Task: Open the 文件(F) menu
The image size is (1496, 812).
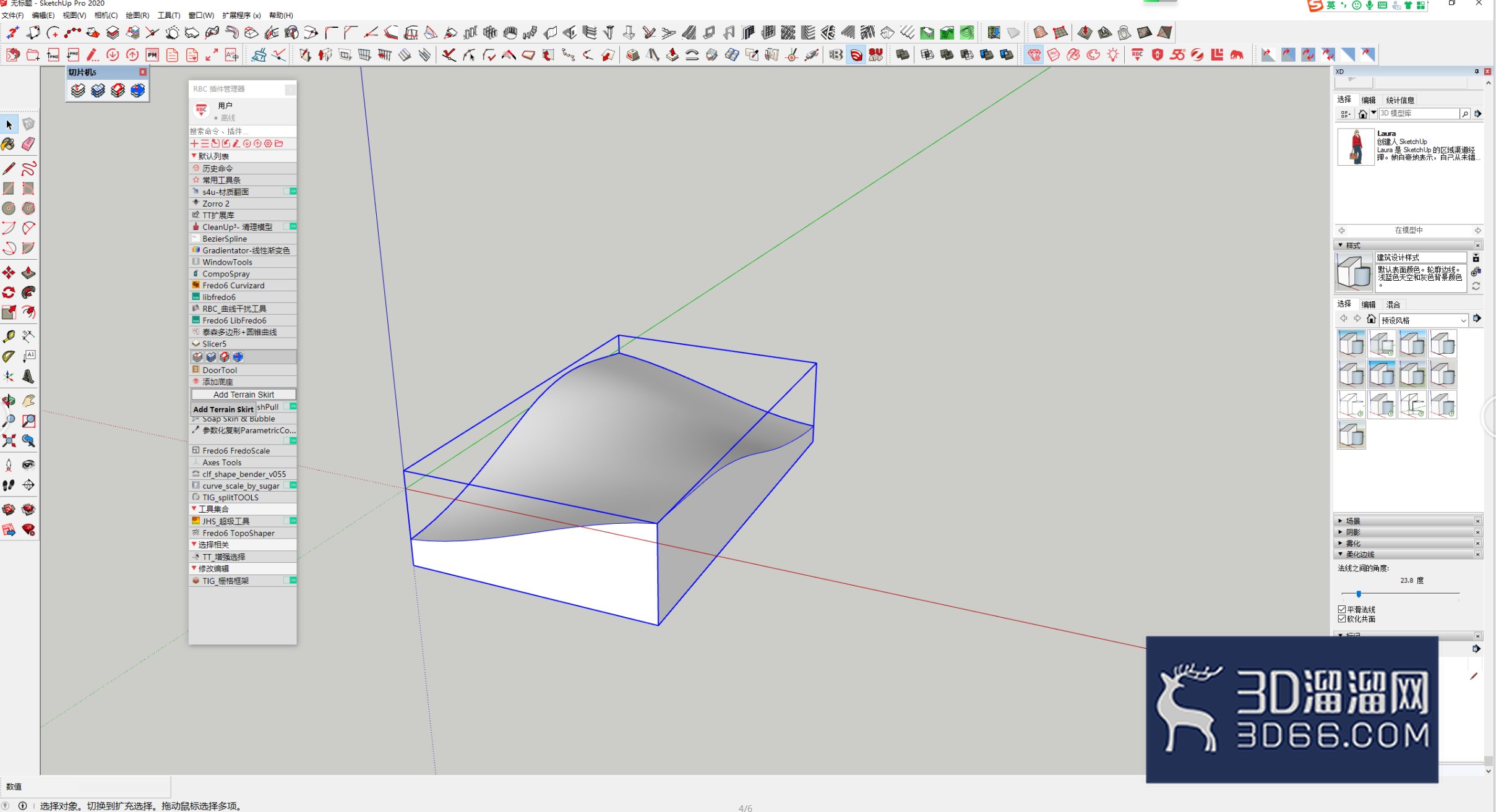Action: [12, 15]
